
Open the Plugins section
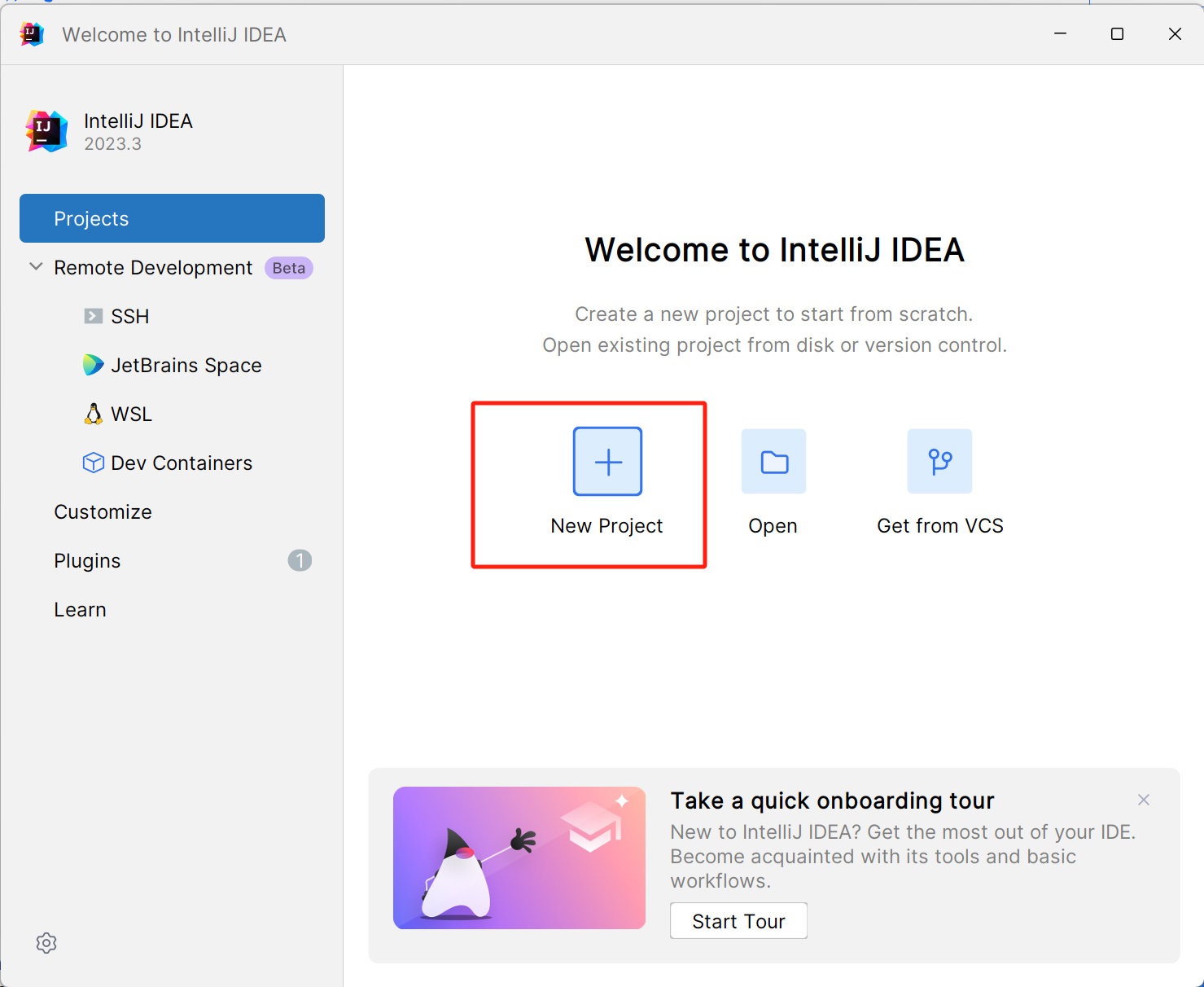[87, 561]
